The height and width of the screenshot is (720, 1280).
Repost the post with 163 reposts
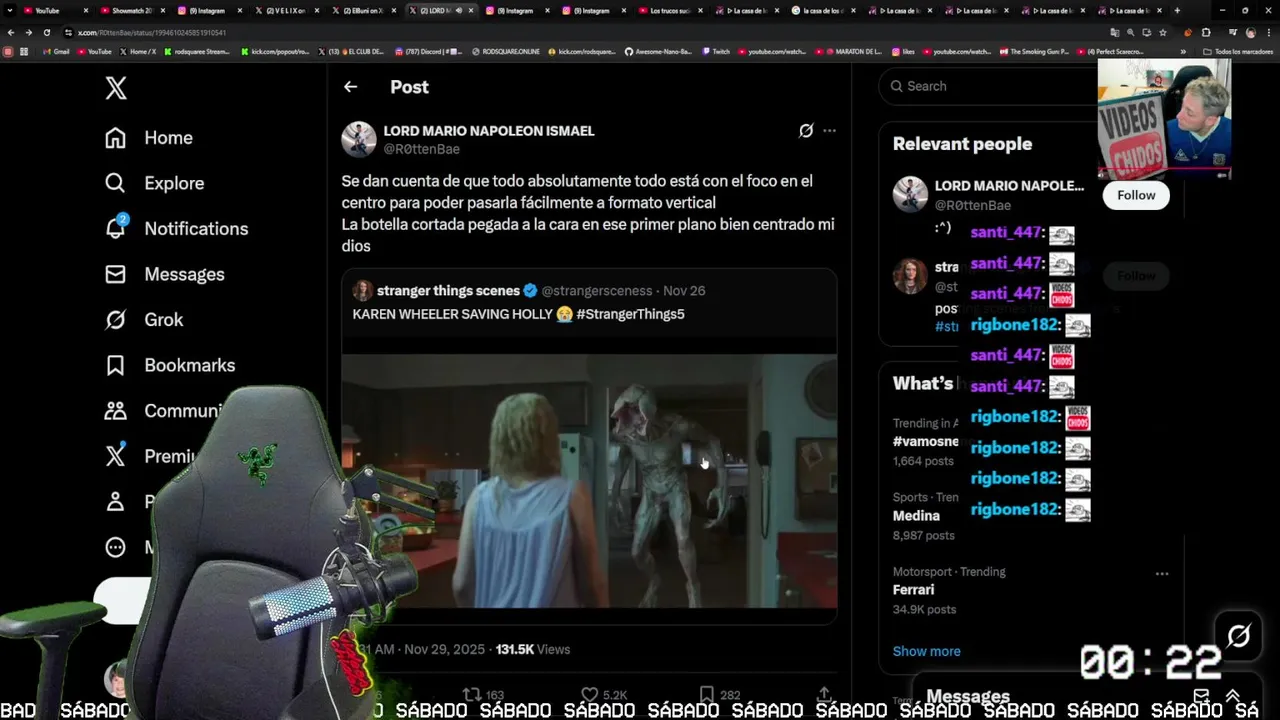coord(482,694)
